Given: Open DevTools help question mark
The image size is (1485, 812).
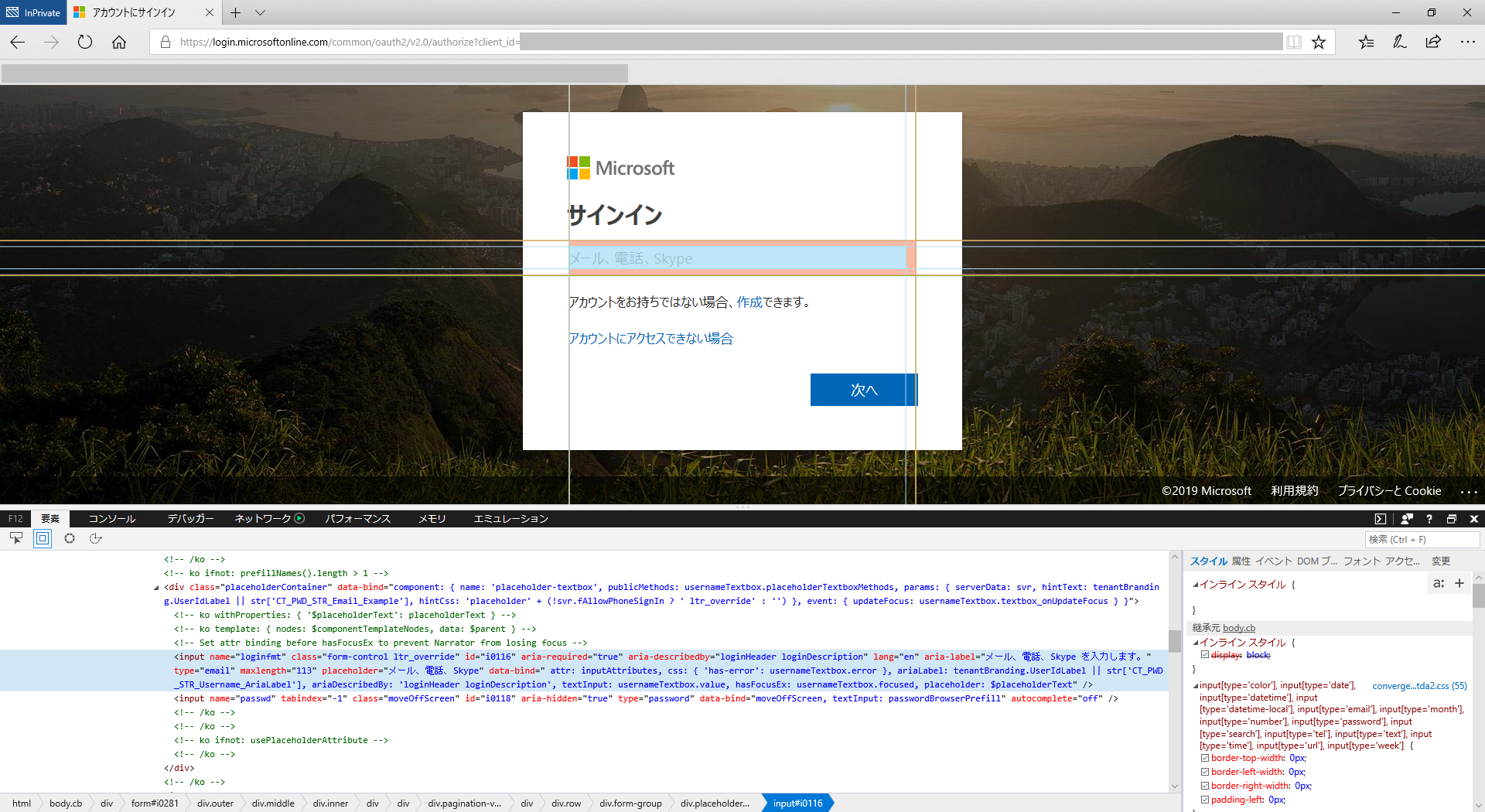Looking at the screenshot, I should (1429, 519).
